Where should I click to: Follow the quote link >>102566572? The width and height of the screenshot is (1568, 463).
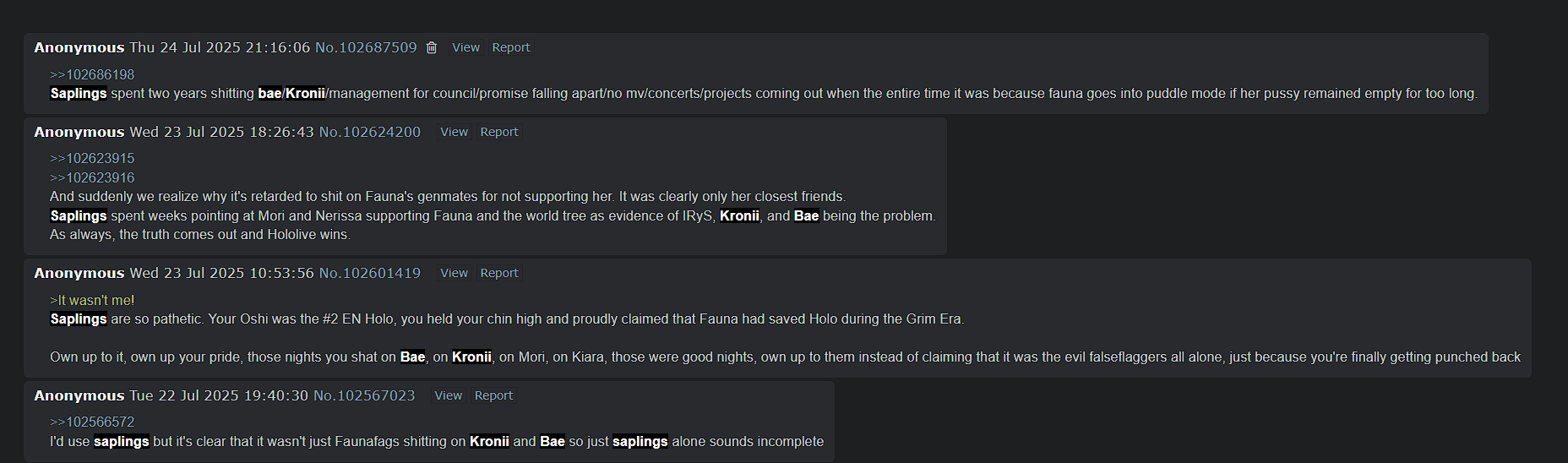click(x=92, y=422)
